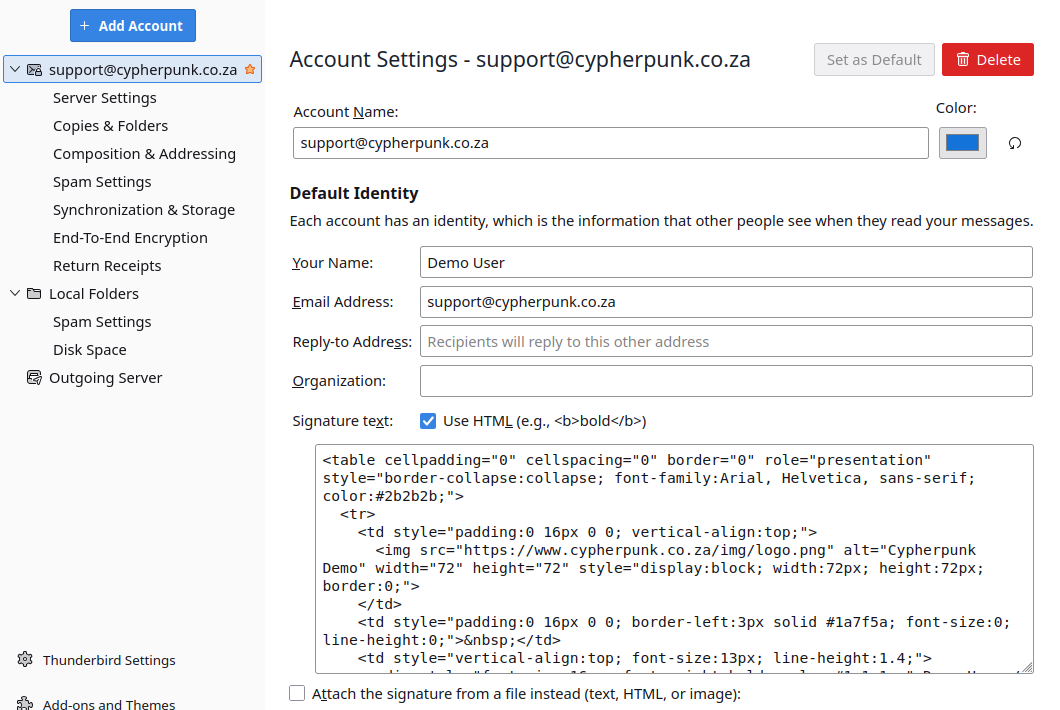The image size is (1060, 710).
Task: Click the Account Name input field
Action: click(610, 143)
